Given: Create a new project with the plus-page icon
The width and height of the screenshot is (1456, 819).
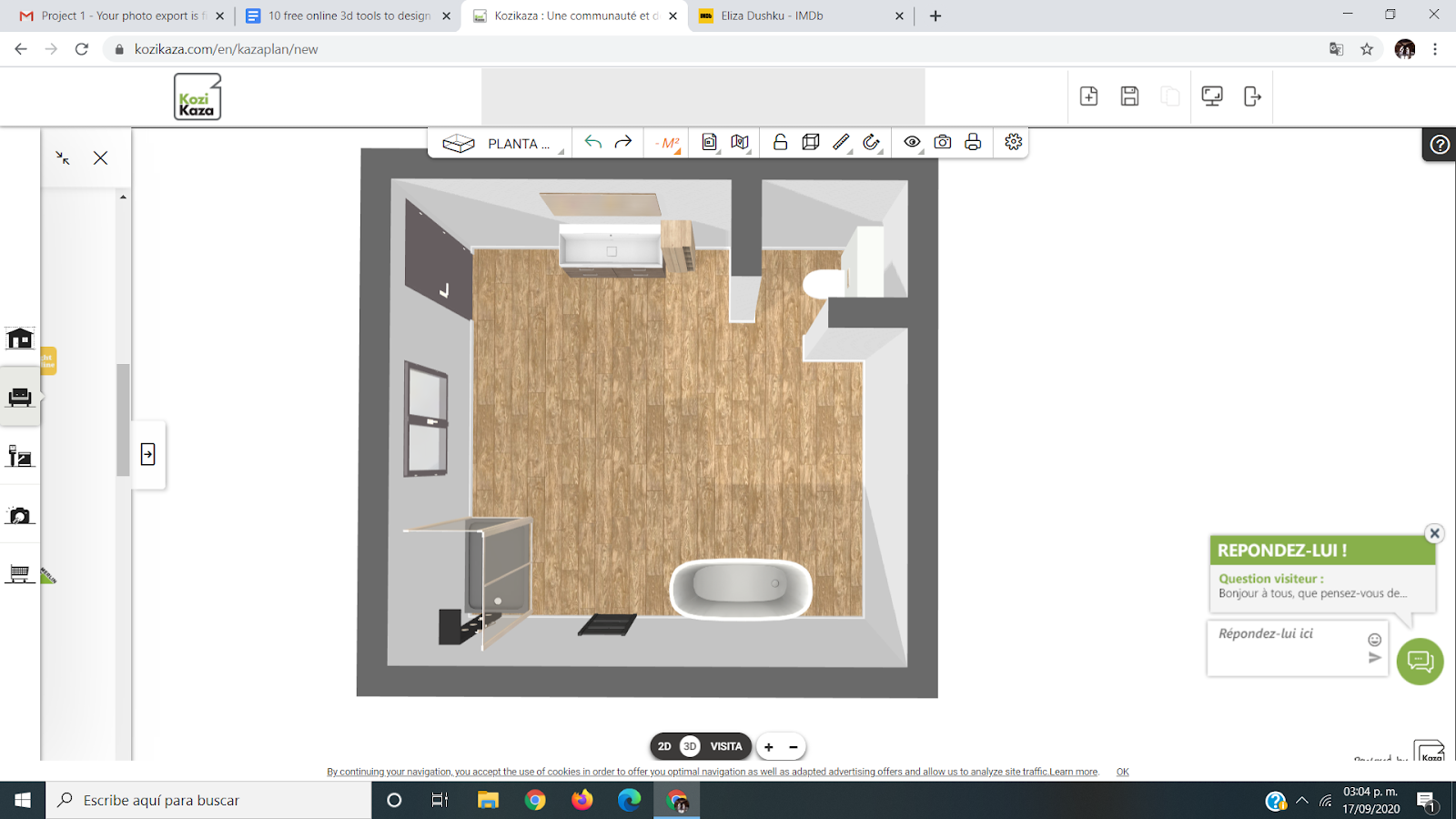Looking at the screenshot, I should tap(1088, 96).
